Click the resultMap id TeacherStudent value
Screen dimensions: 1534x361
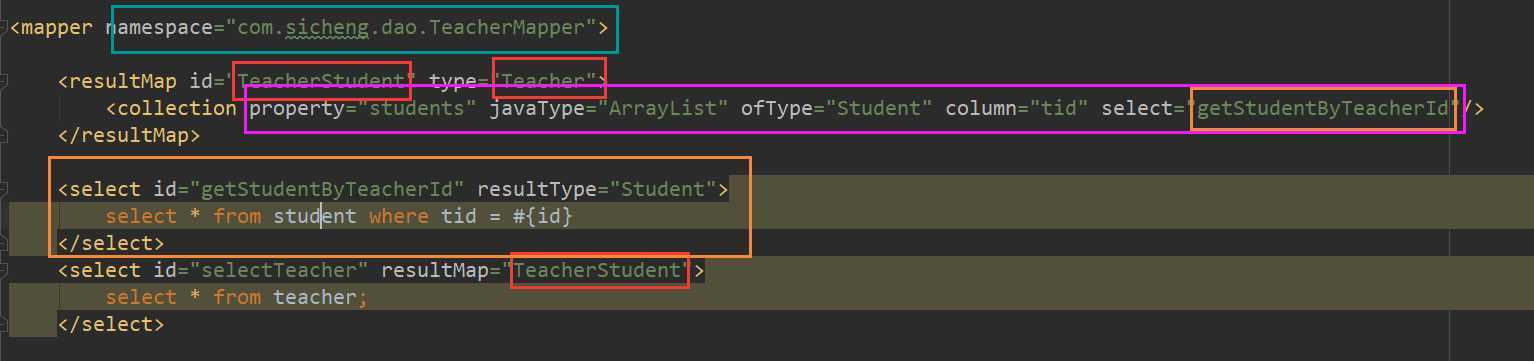point(322,81)
